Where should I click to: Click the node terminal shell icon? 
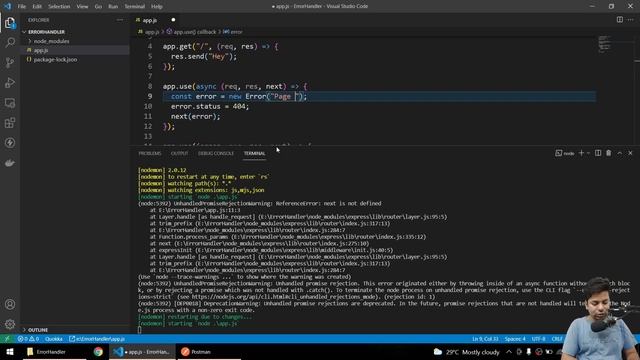click(x=564, y=153)
